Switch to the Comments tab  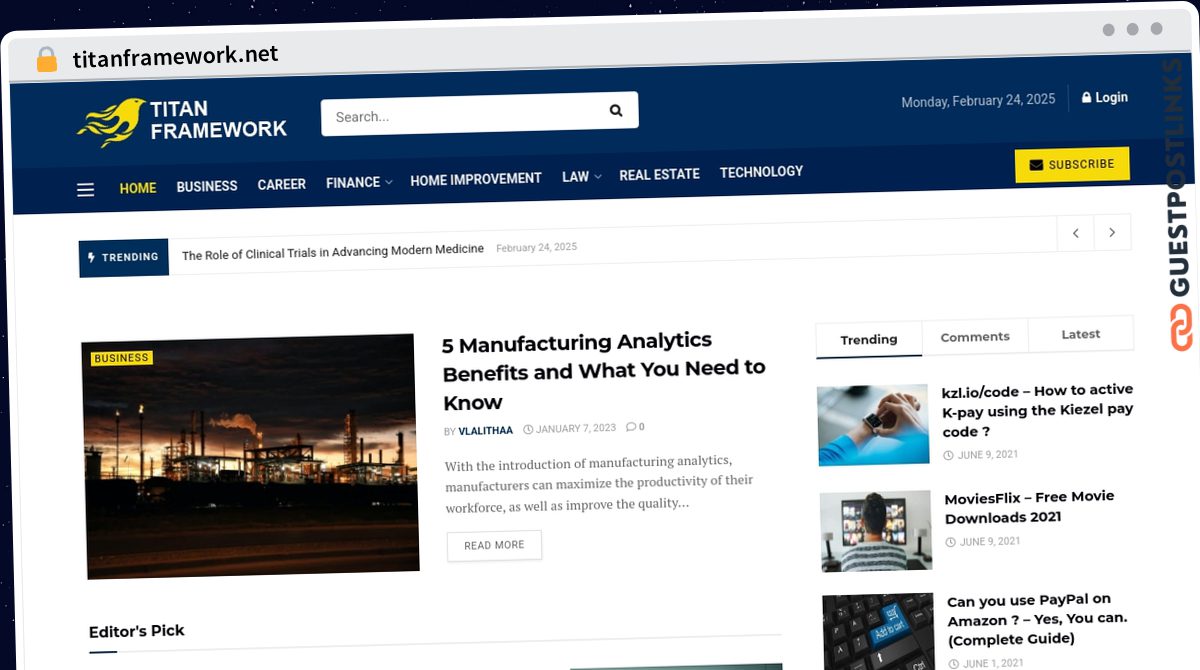click(975, 337)
